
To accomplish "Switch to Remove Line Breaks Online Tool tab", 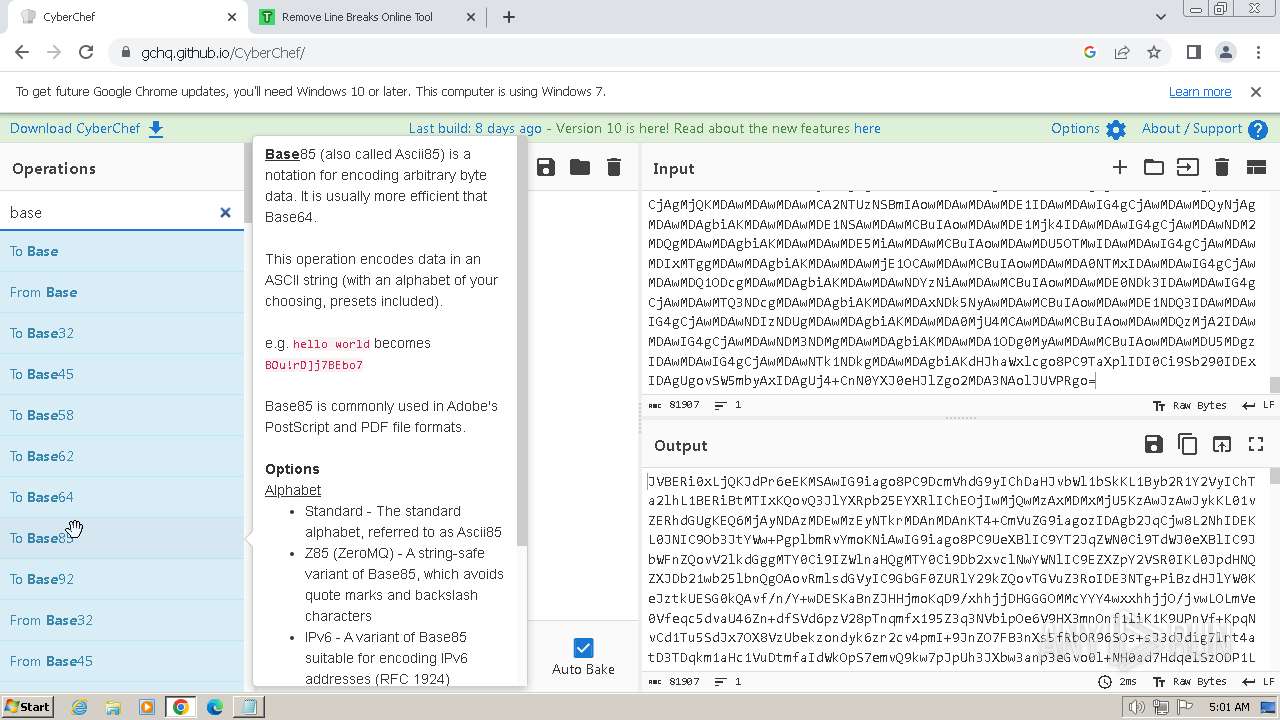I will coord(368,17).
